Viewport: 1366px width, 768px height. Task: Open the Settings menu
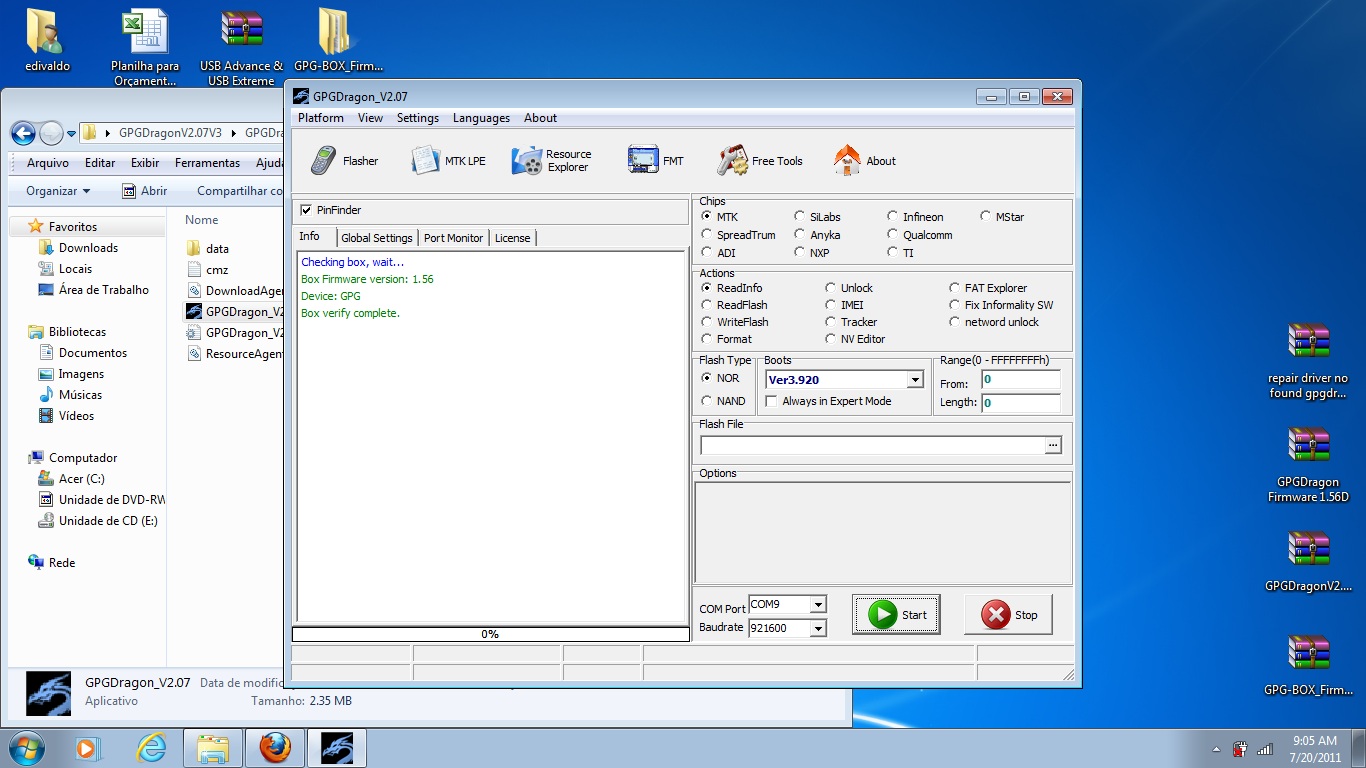[418, 118]
